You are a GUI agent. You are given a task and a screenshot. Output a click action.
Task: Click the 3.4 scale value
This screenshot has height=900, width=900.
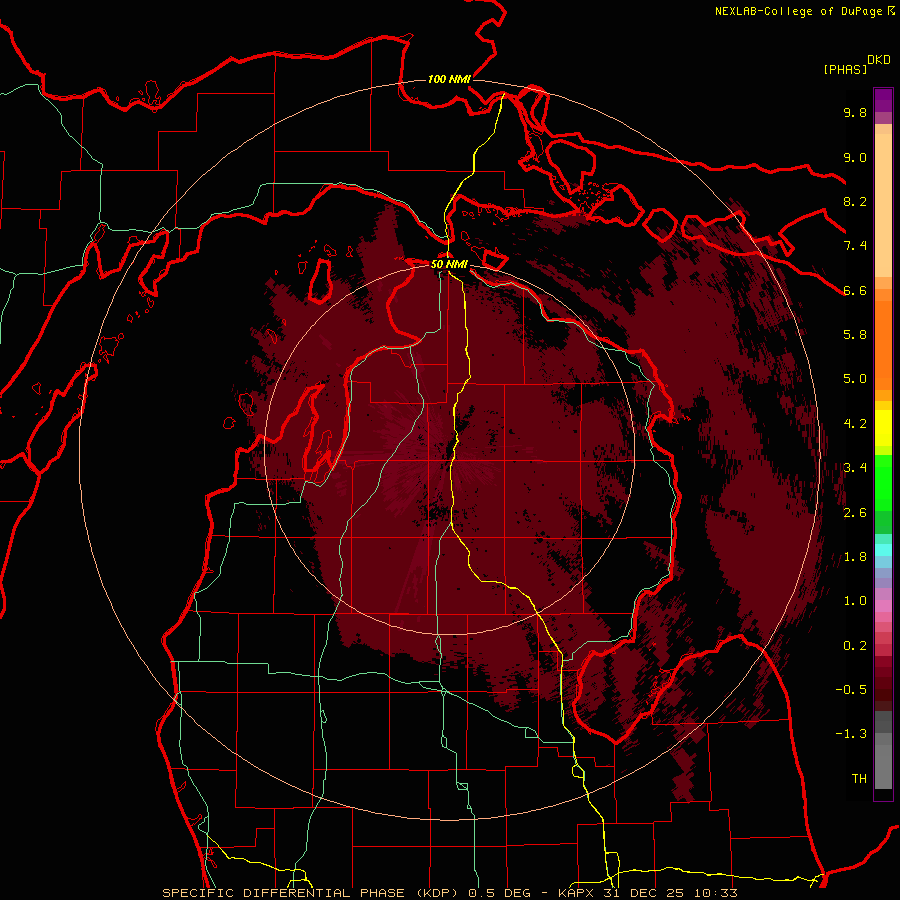(x=855, y=468)
